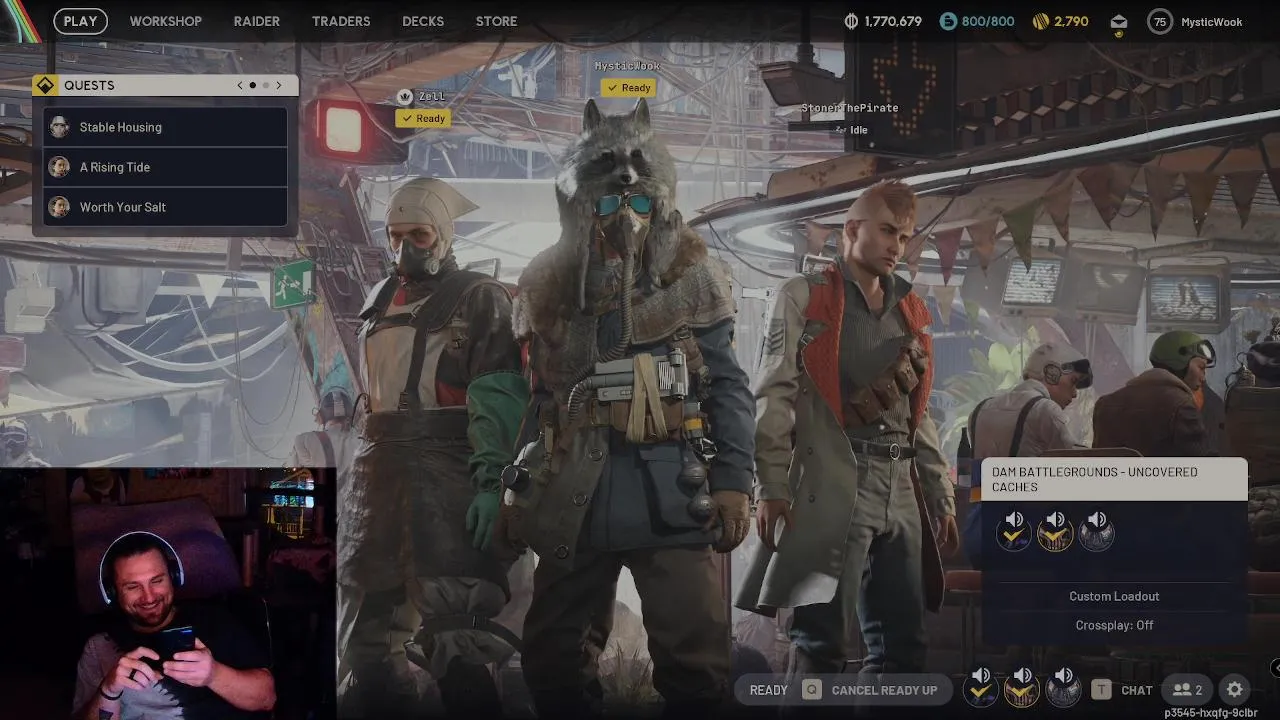The image size is (1280, 720).
Task: Go to the Traders tab
Action: [x=341, y=21]
